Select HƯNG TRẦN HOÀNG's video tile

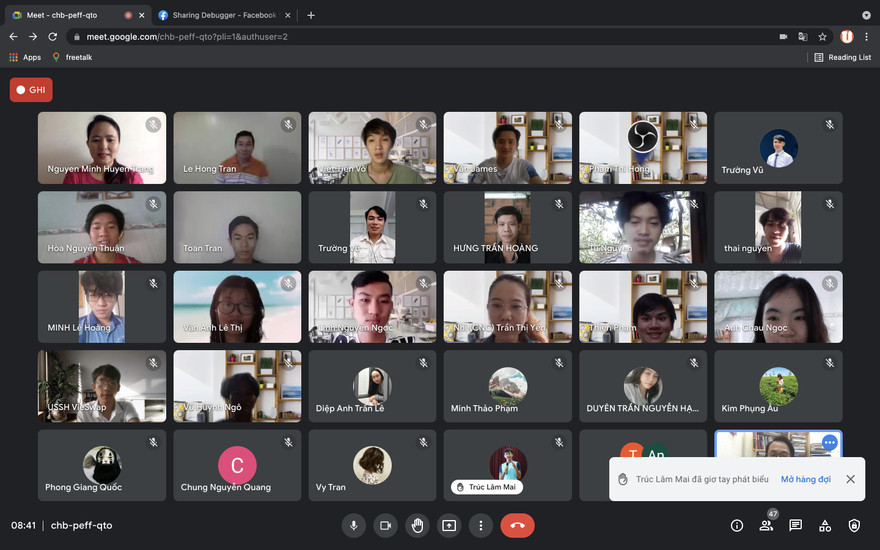coord(508,227)
